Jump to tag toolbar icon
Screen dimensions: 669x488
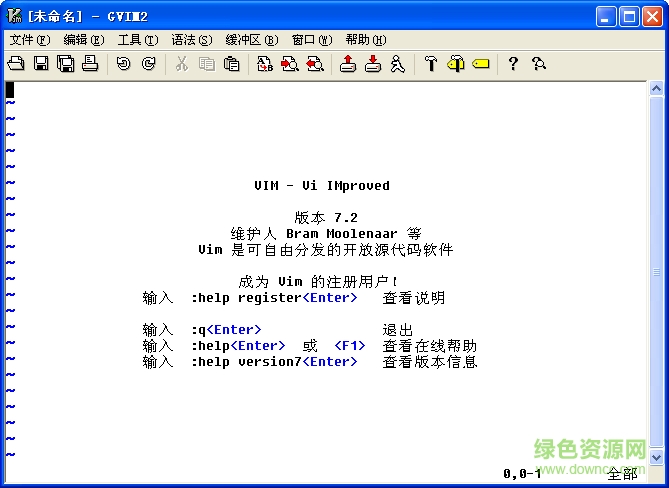tap(480, 64)
